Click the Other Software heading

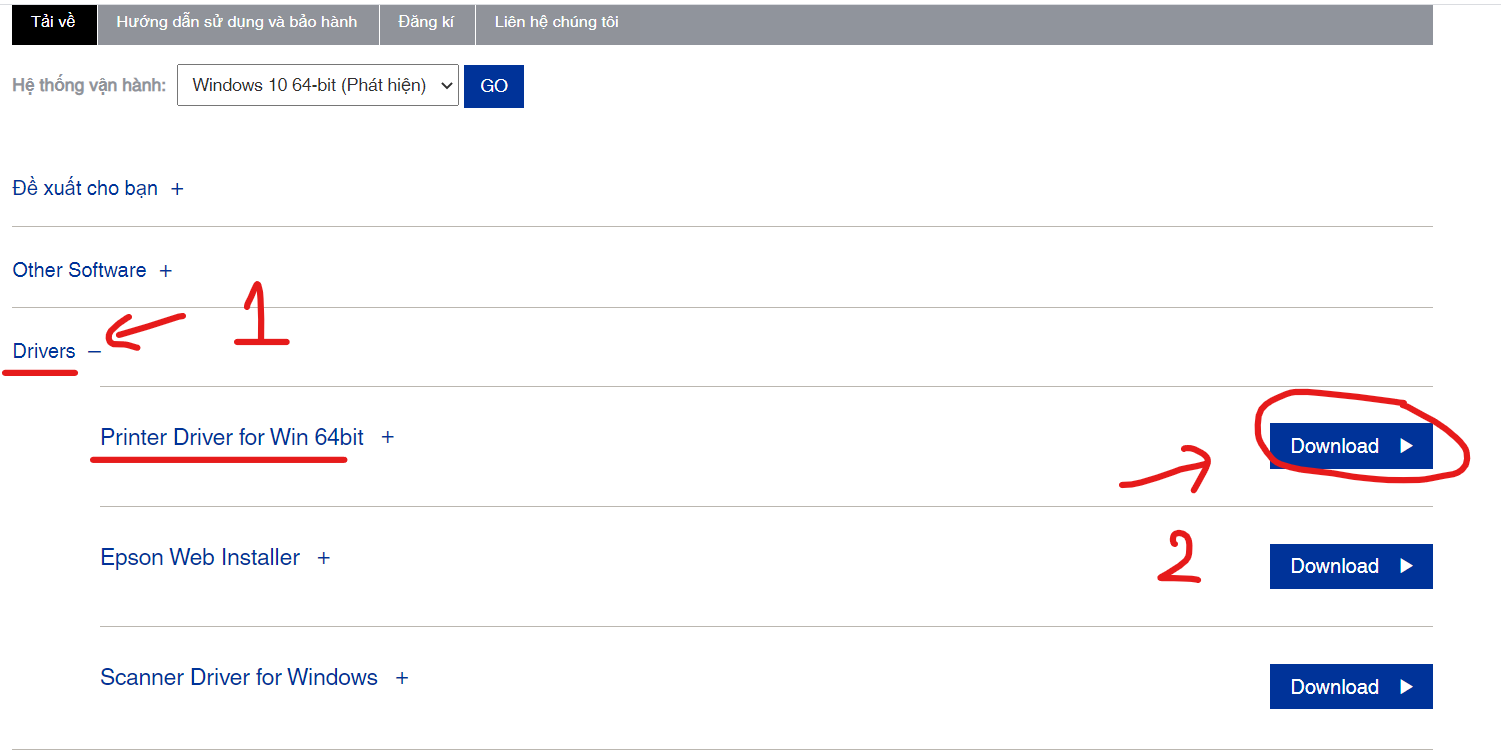pyautogui.click(x=79, y=271)
